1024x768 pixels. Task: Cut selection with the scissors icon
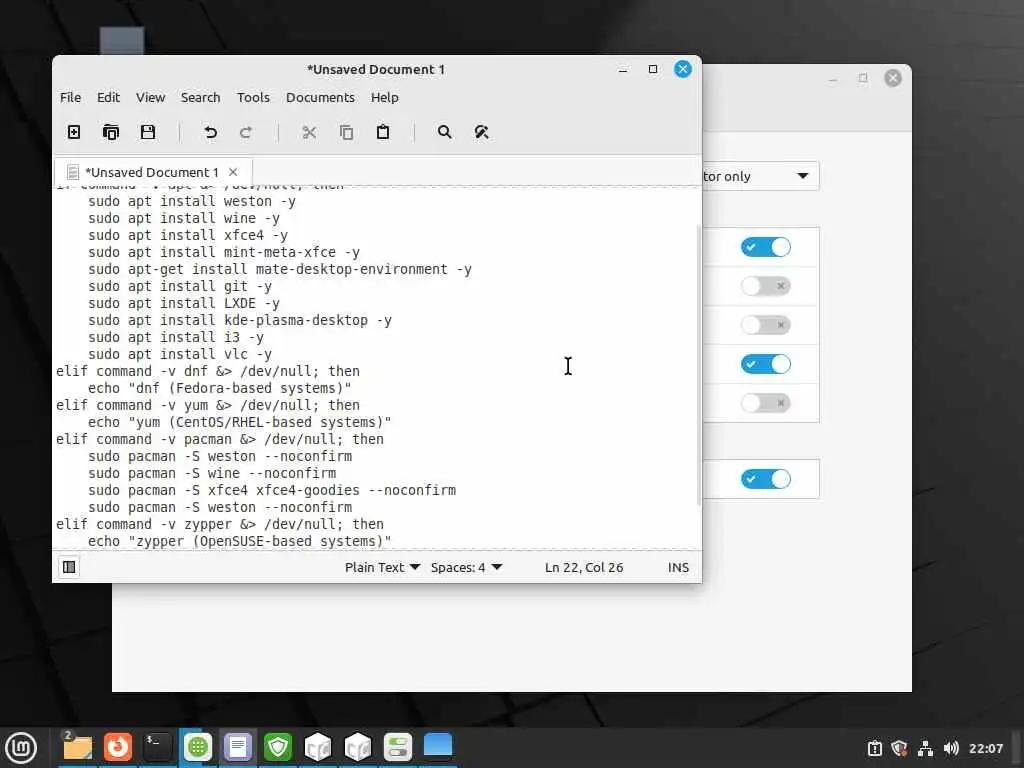point(309,132)
